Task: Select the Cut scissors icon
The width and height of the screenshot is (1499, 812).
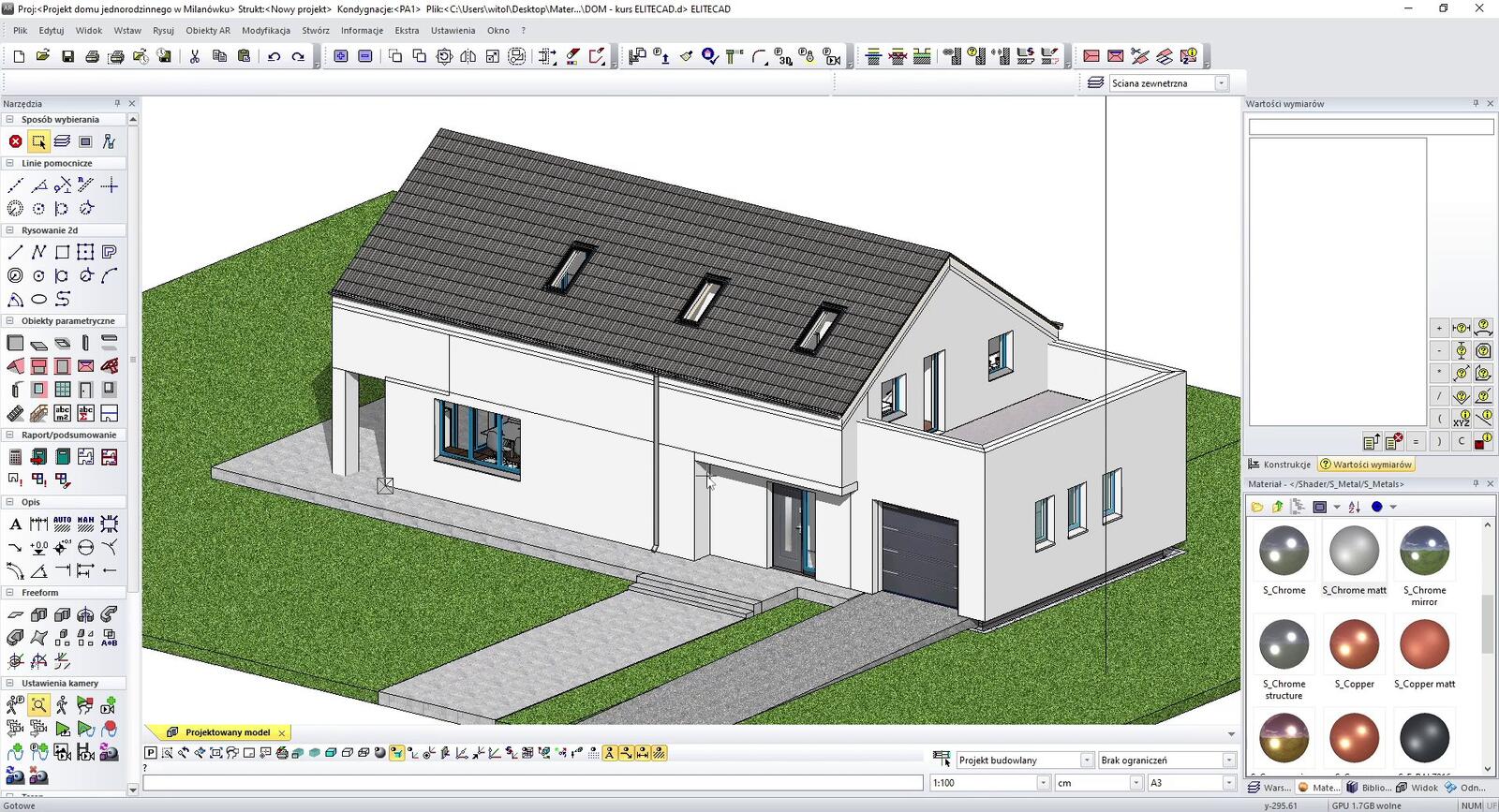Action: point(195,56)
